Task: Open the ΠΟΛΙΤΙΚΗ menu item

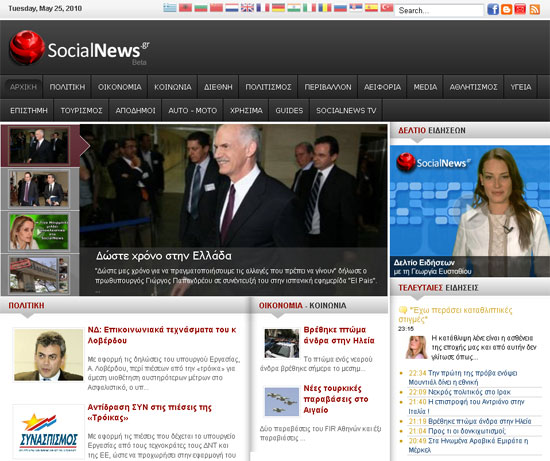Action: pos(67,87)
